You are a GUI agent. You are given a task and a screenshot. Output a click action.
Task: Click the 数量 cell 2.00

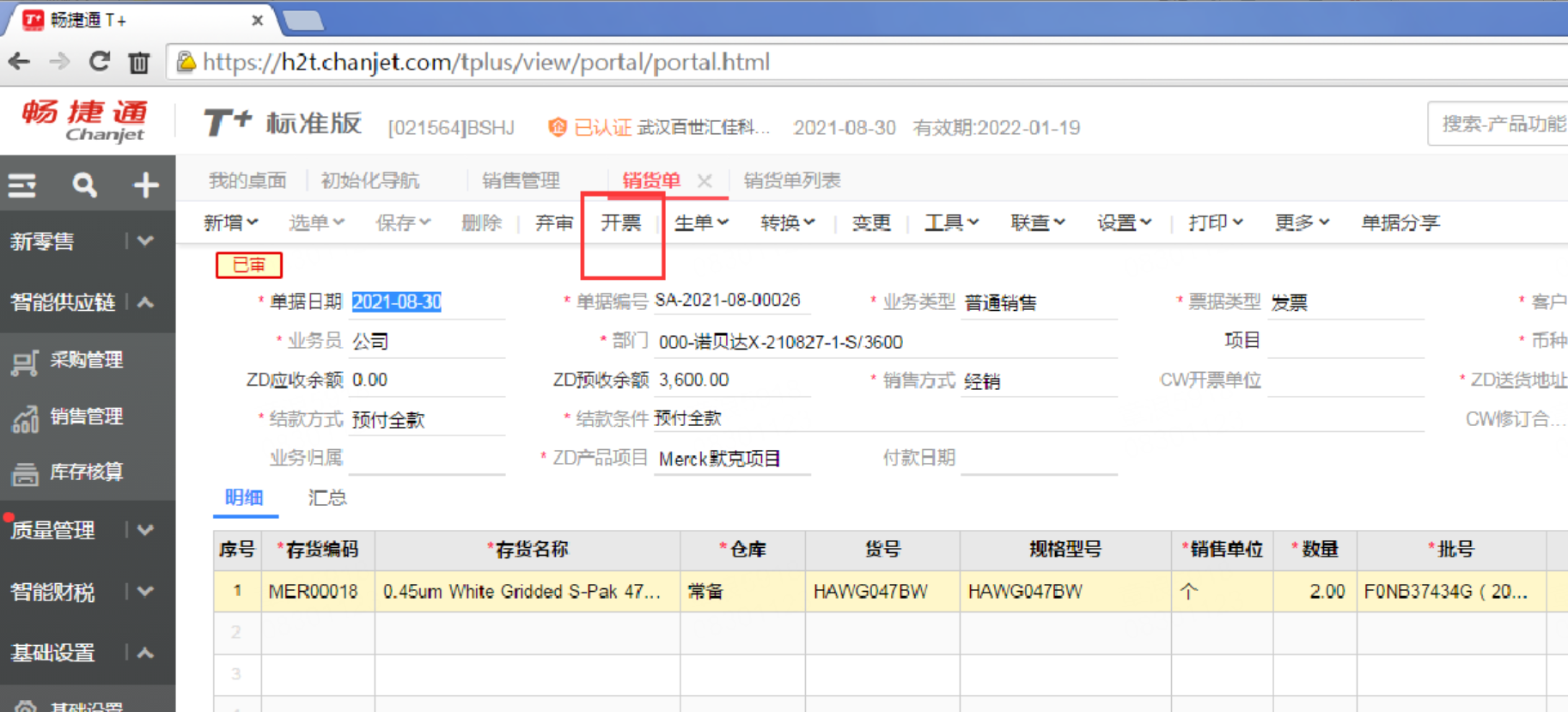click(x=1315, y=592)
